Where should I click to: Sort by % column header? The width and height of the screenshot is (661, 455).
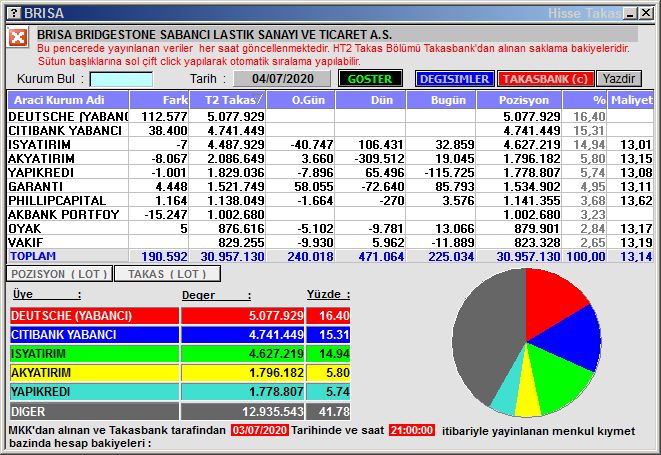point(585,100)
